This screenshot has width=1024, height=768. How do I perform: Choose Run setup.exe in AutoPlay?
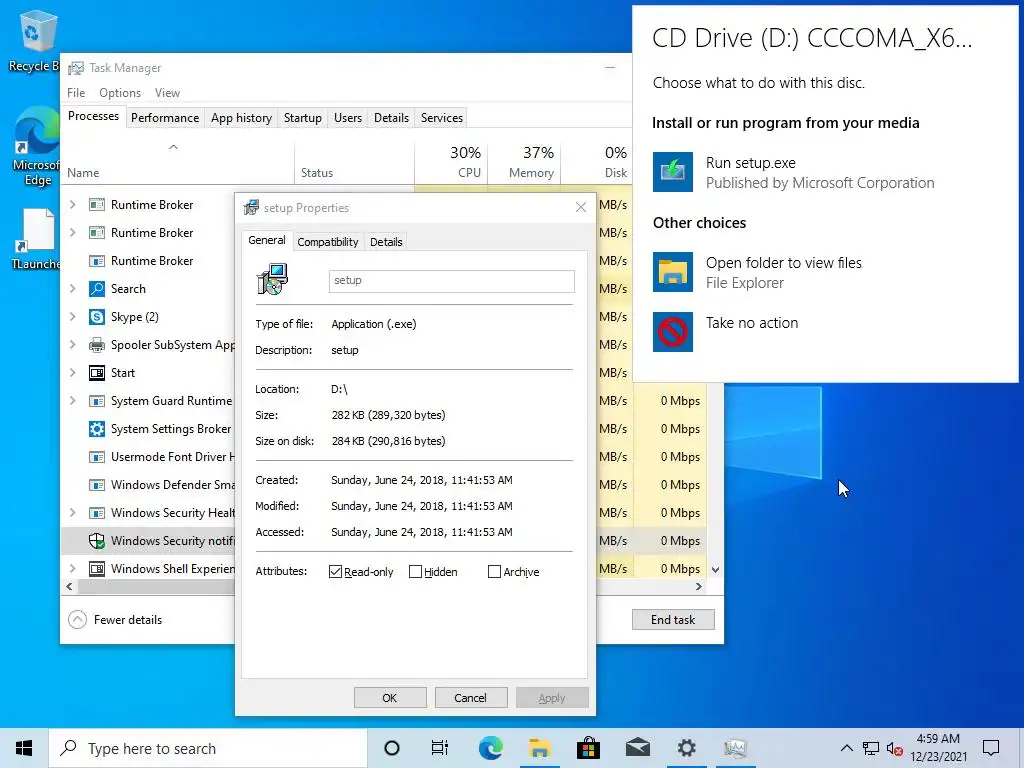(x=793, y=172)
